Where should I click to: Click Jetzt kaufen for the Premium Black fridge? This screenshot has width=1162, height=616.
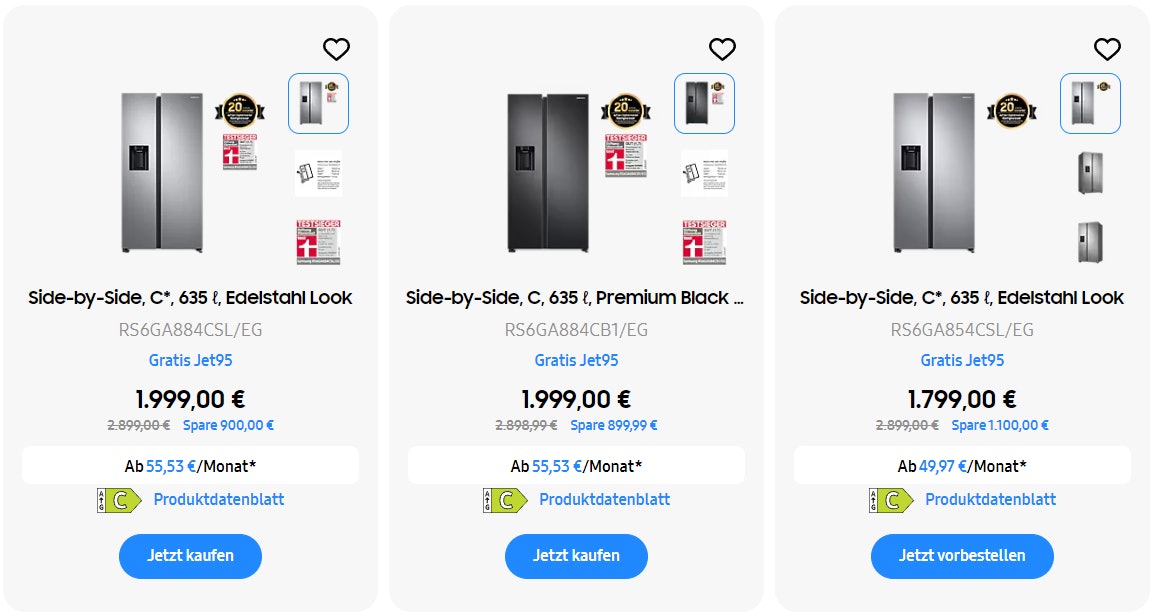(x=576, y=556)
